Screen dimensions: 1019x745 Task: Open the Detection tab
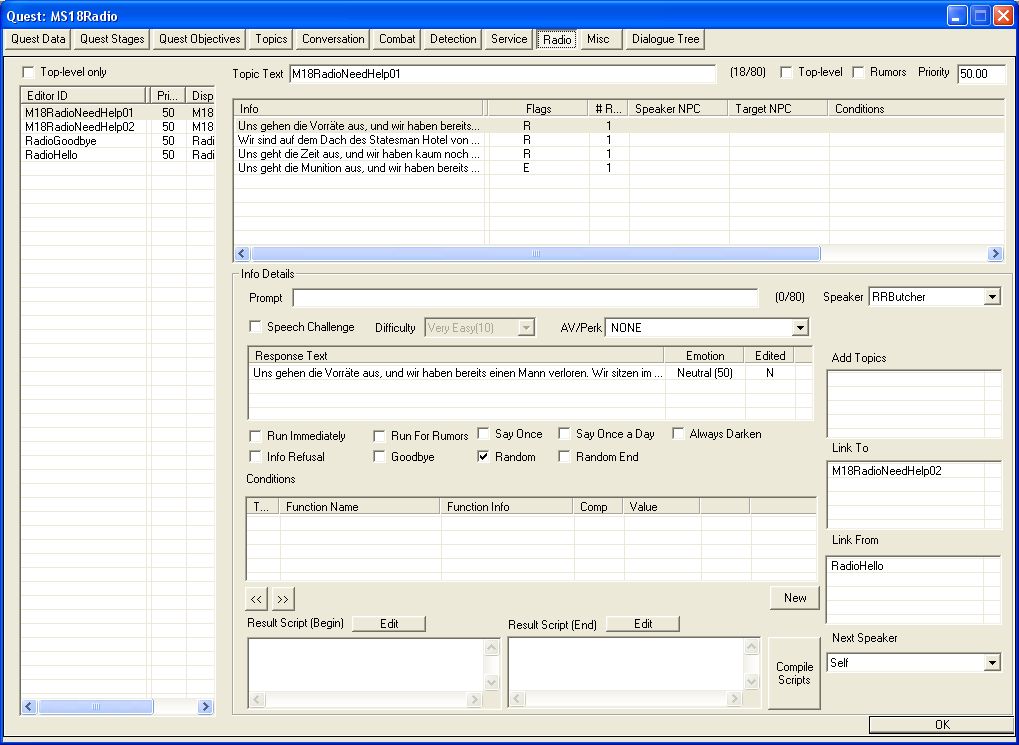(x=453, y=39)
